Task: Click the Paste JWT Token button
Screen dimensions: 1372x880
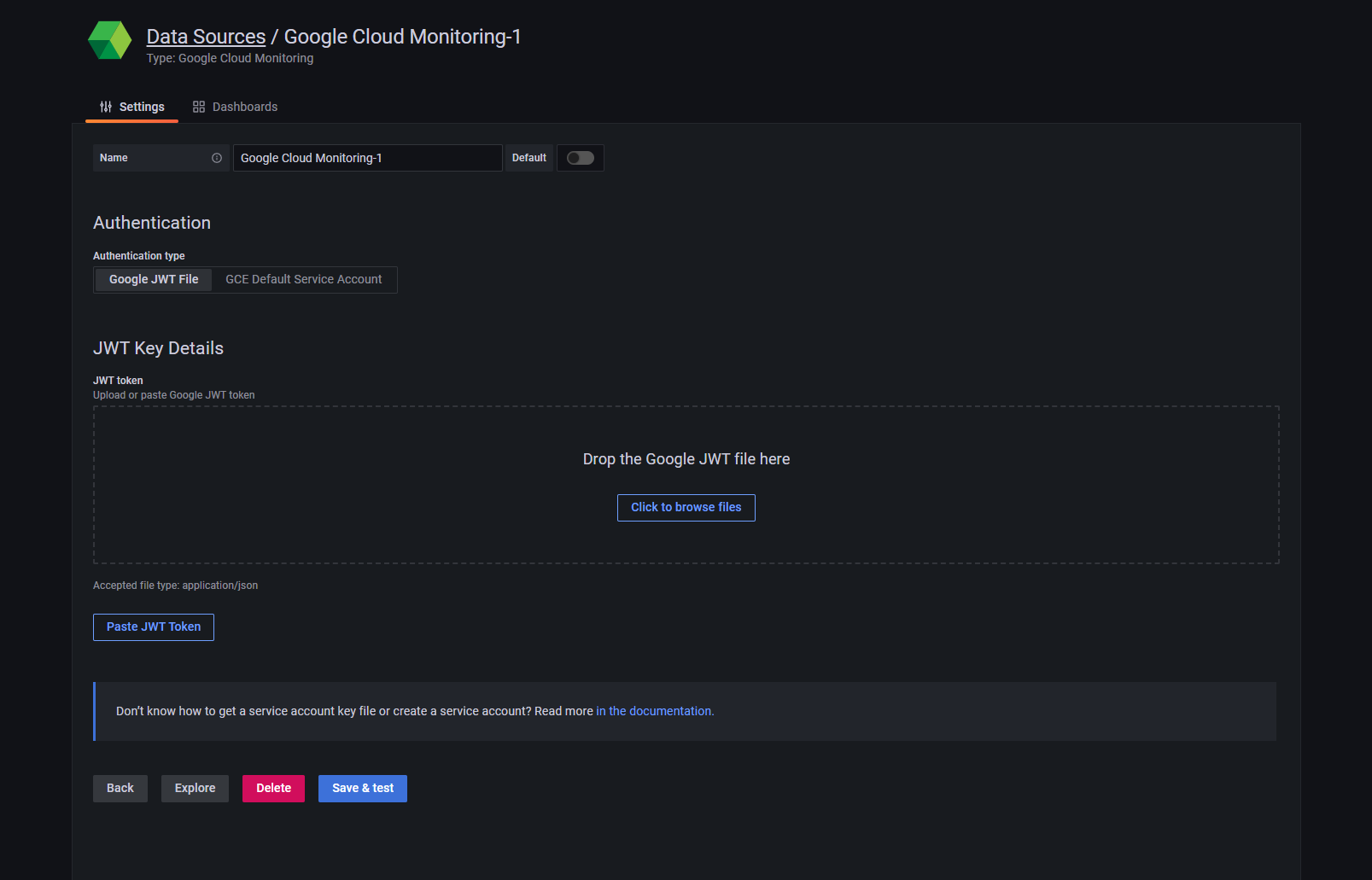Action: 154,627
